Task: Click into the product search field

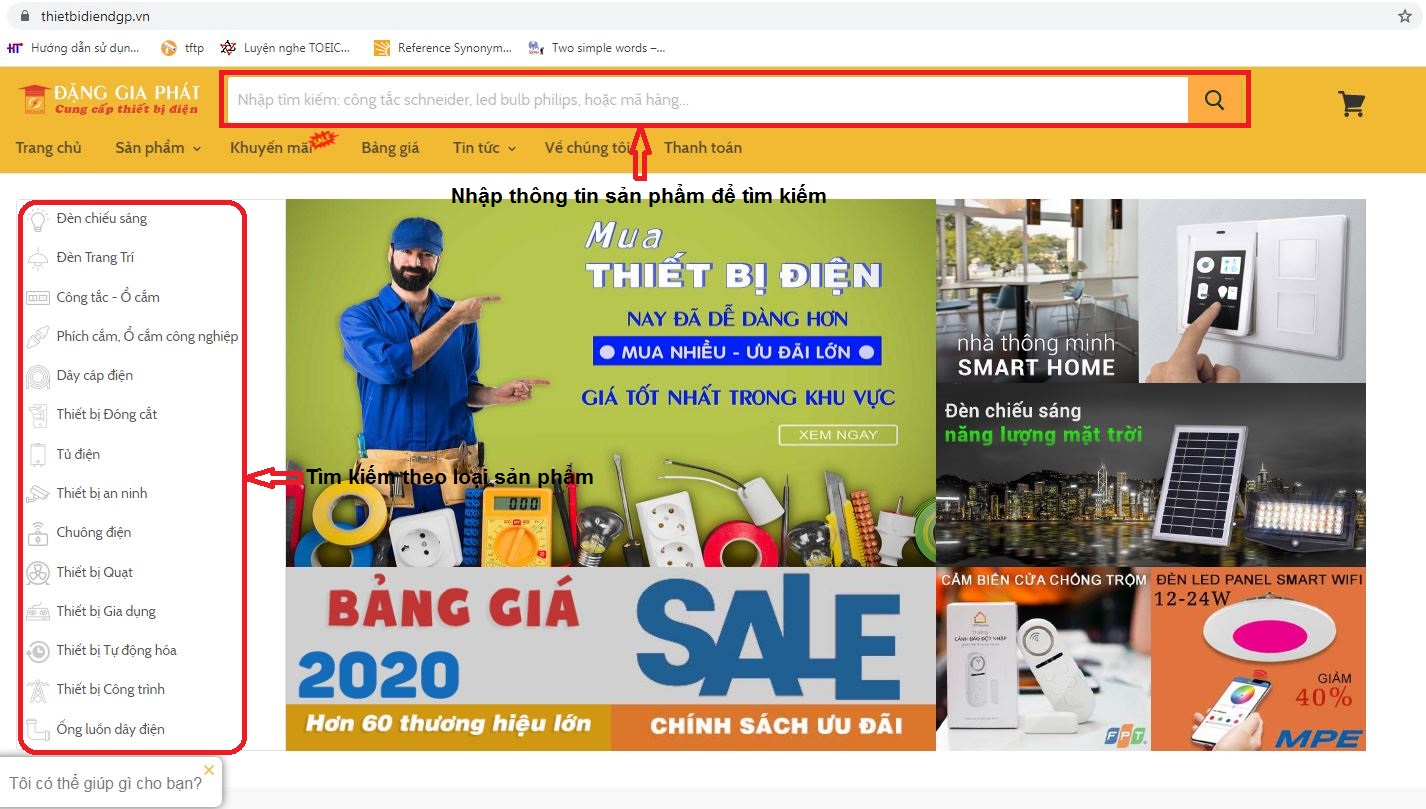Action: click(x=708, y=99)
